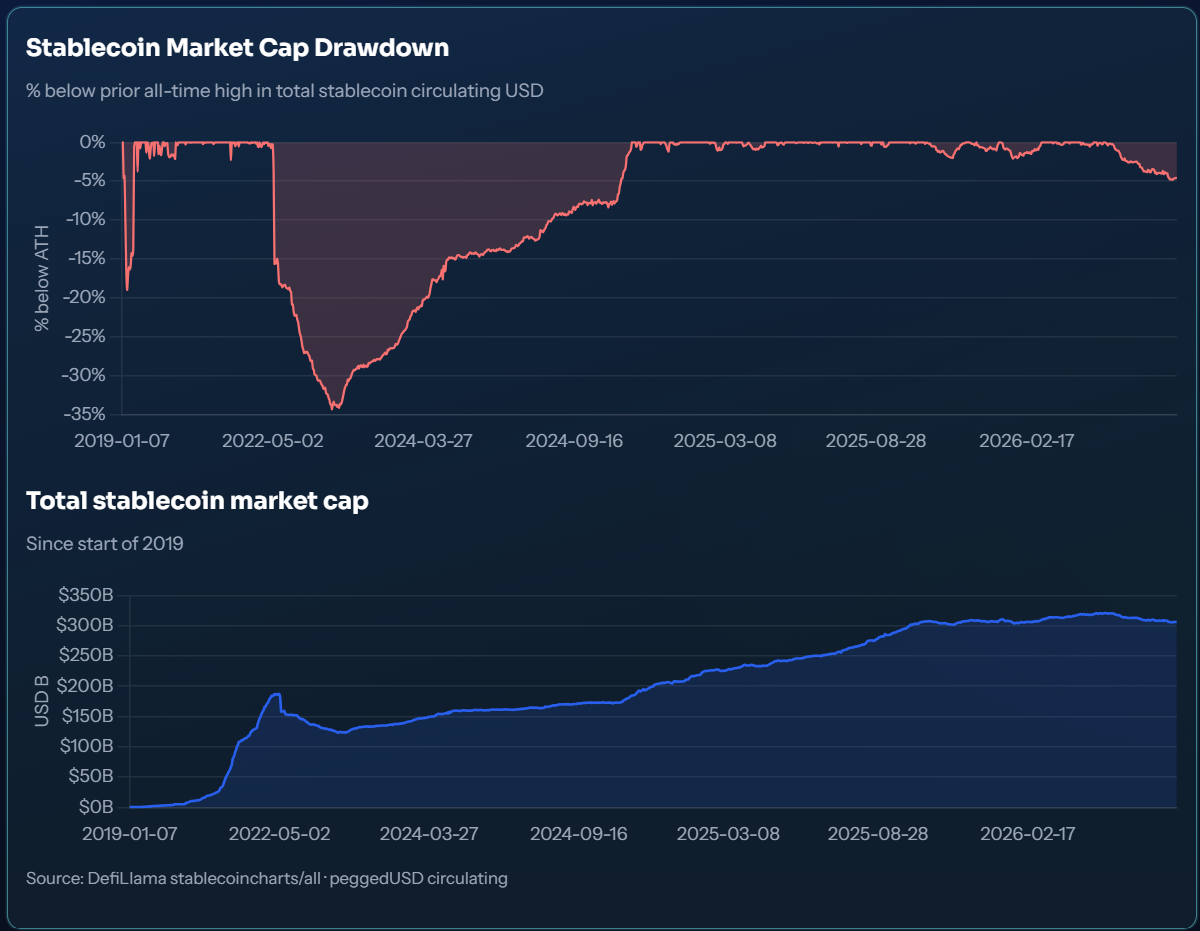This screenshot has width=1200, height=931.
Task: Click the "Stablecoin Market Cap Drawdown" title
Action: tap(237, 47)
